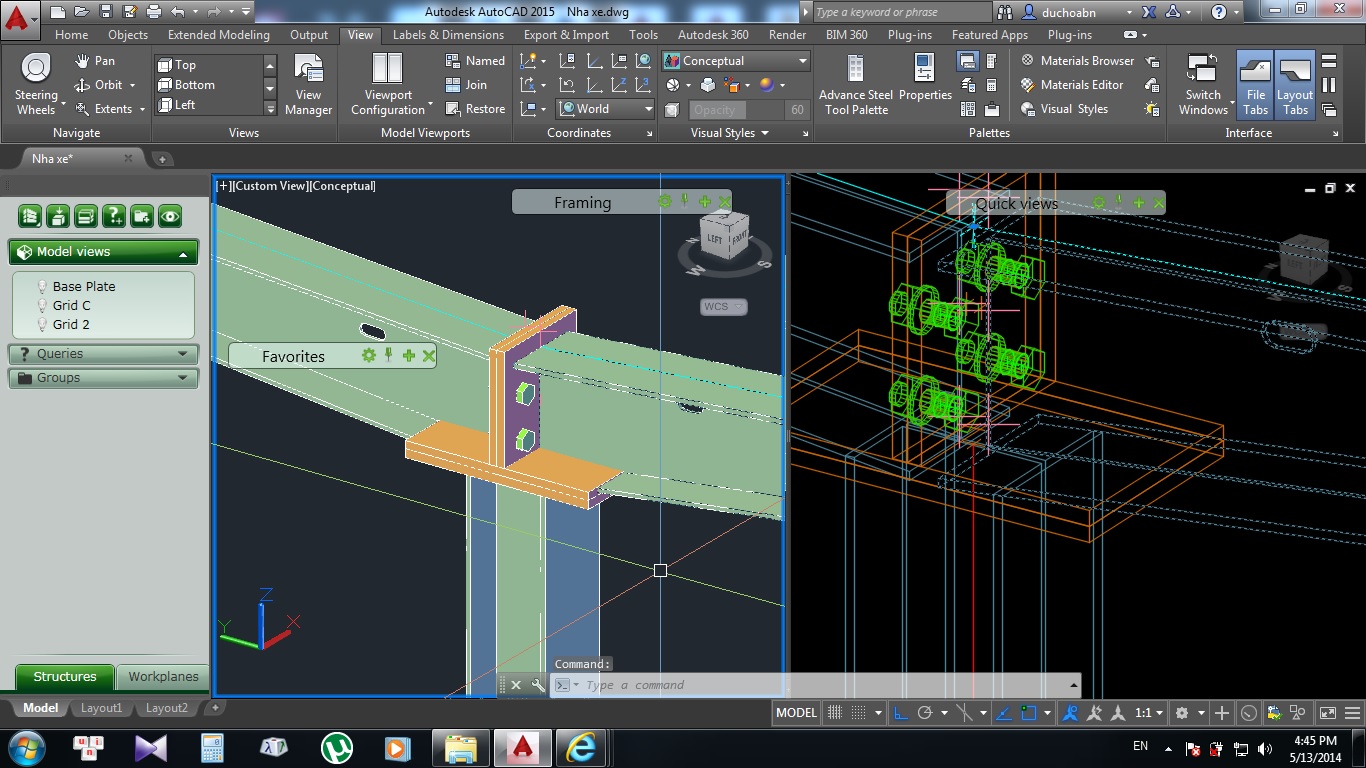Collapse the Model views section

103,252
